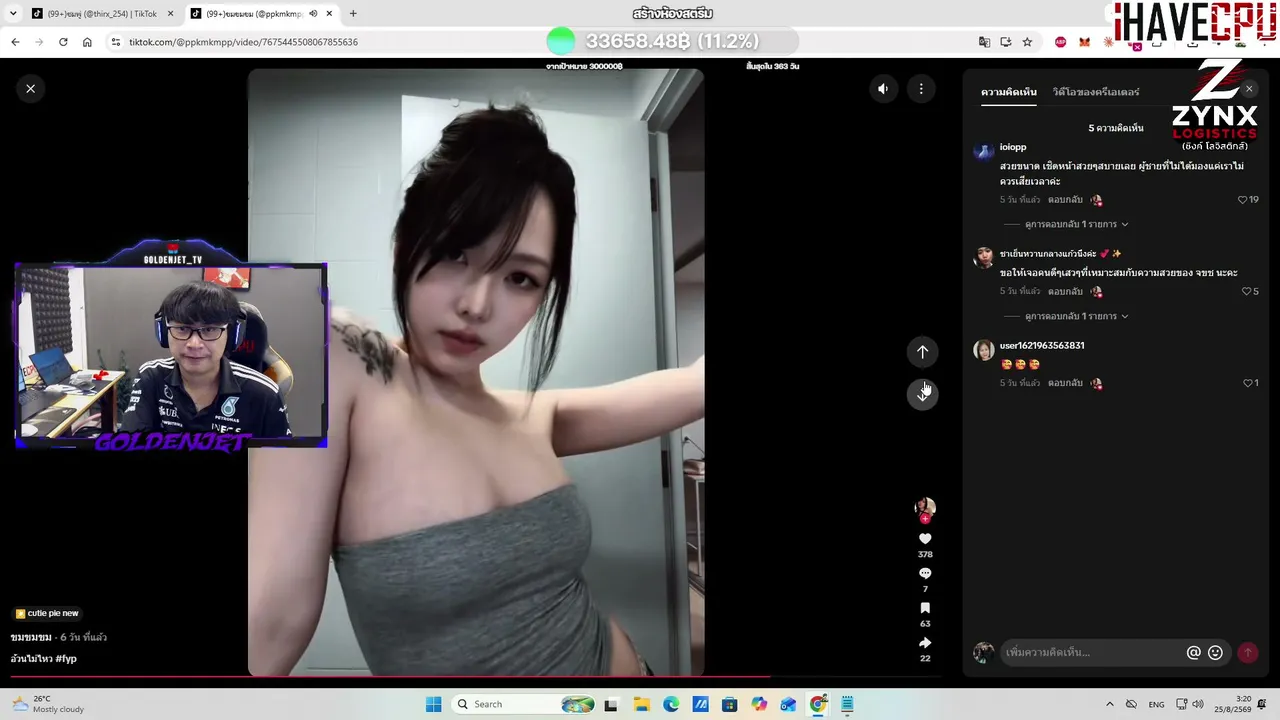
Task: Open the emoji picker in comment box
Action: tap(1215, 653)
